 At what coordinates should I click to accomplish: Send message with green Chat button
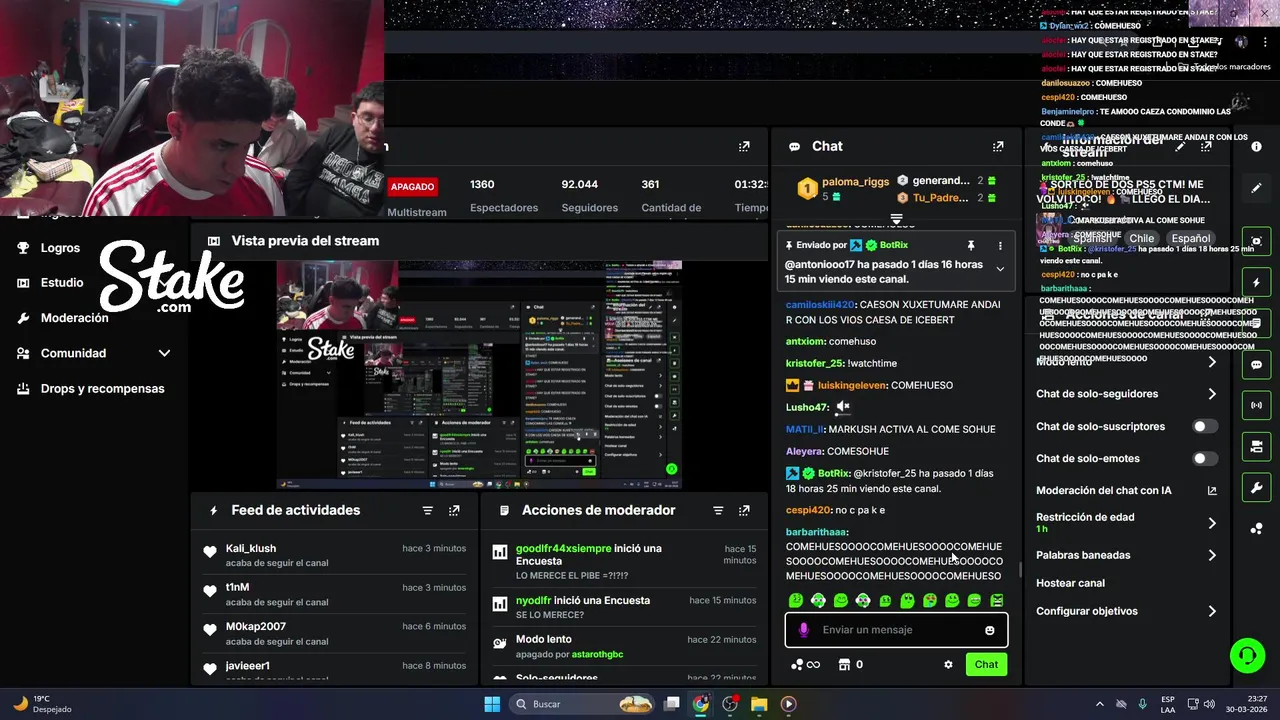[986, 664]
